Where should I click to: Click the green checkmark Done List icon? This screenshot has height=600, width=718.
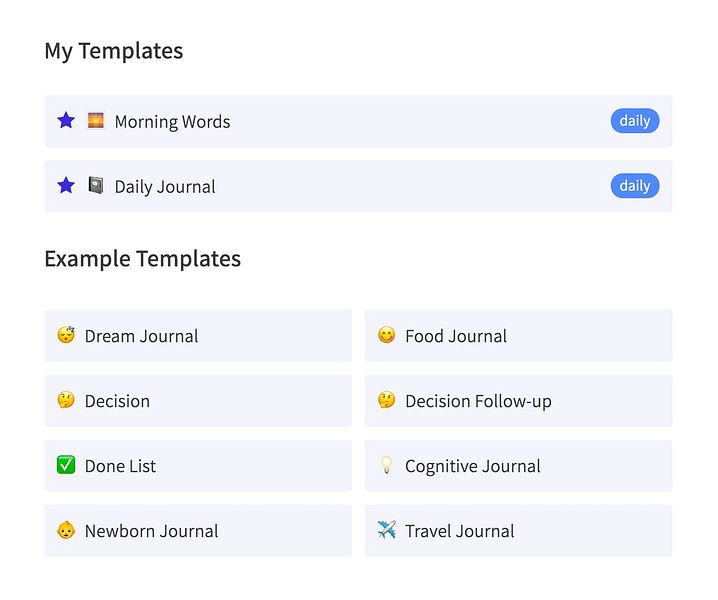(66, 466)
